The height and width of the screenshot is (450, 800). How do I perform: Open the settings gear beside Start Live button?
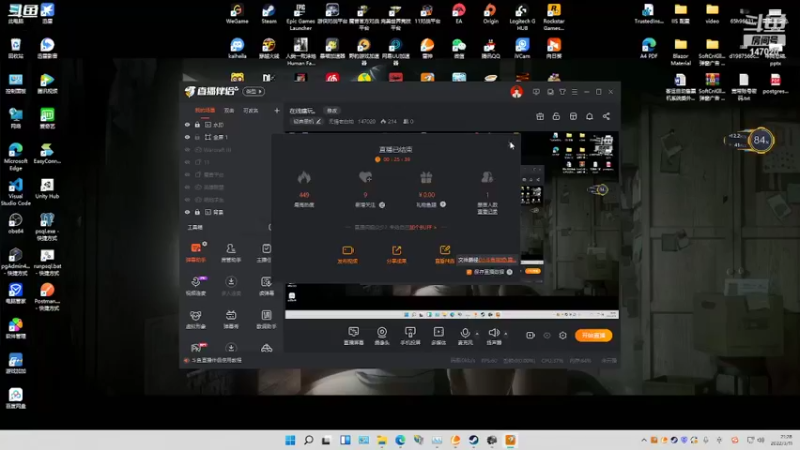[x=563, y=335]
